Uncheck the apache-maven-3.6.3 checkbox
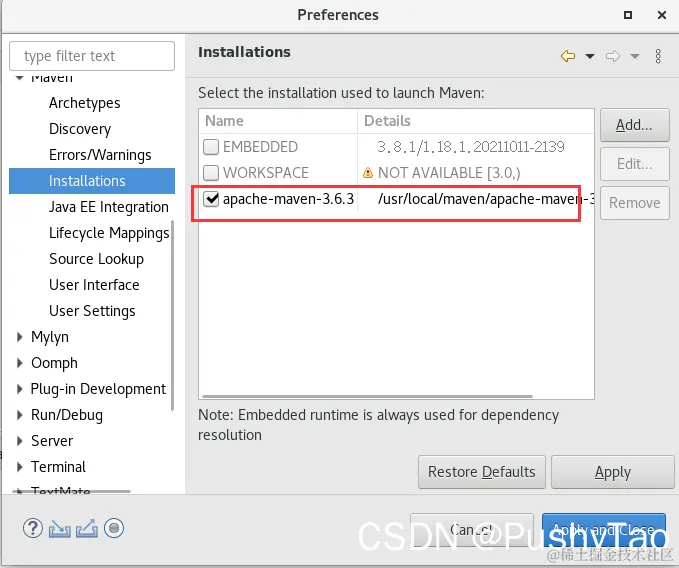 tap(211, 199)
